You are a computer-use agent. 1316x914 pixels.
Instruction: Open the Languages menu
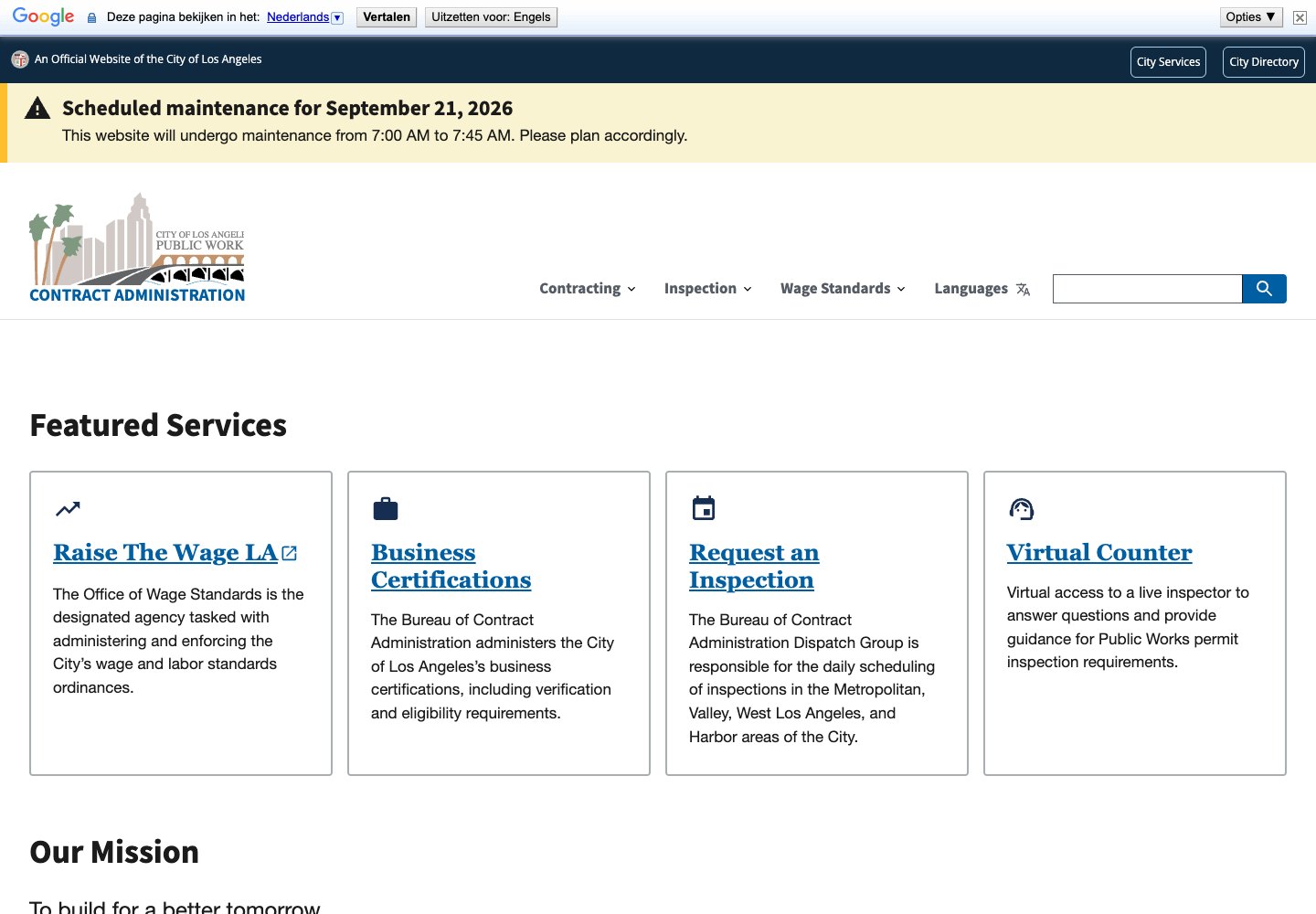click(x=982, y=289)
